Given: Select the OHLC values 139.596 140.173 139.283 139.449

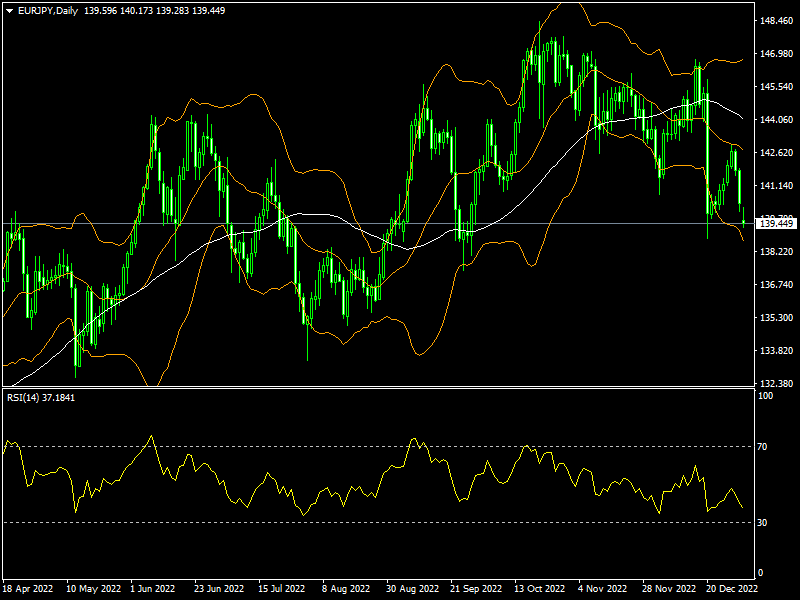Looking at the screenshot, I should (x=154, y=11).
